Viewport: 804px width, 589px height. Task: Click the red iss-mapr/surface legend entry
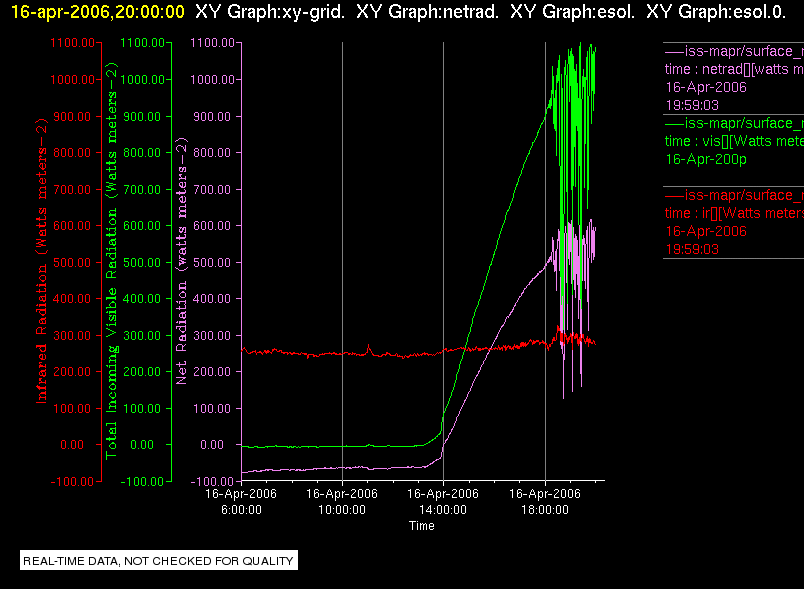point(734,195)
